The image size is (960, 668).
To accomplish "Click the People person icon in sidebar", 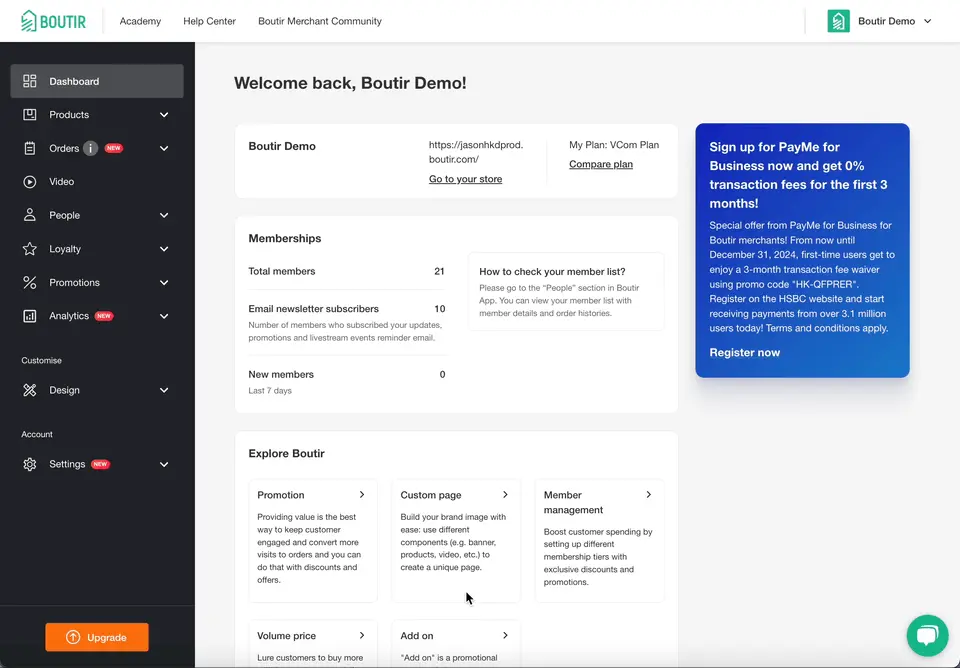I will click(x=29, y=215).
